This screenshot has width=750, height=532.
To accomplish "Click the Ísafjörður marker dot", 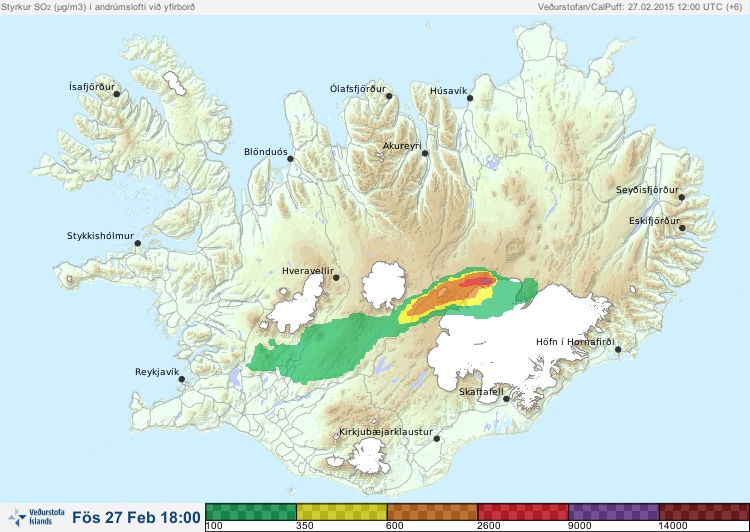I will click(x=116, y=94).
